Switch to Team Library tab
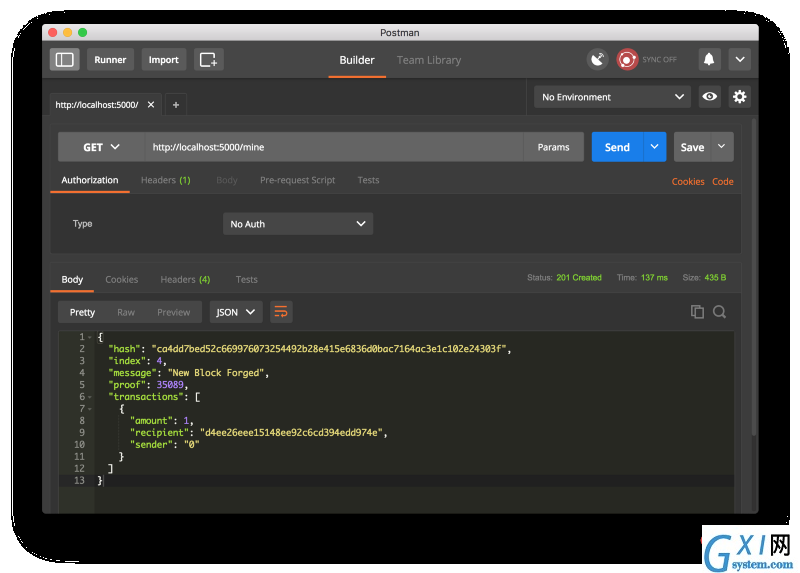 click(x=429, y=60)
